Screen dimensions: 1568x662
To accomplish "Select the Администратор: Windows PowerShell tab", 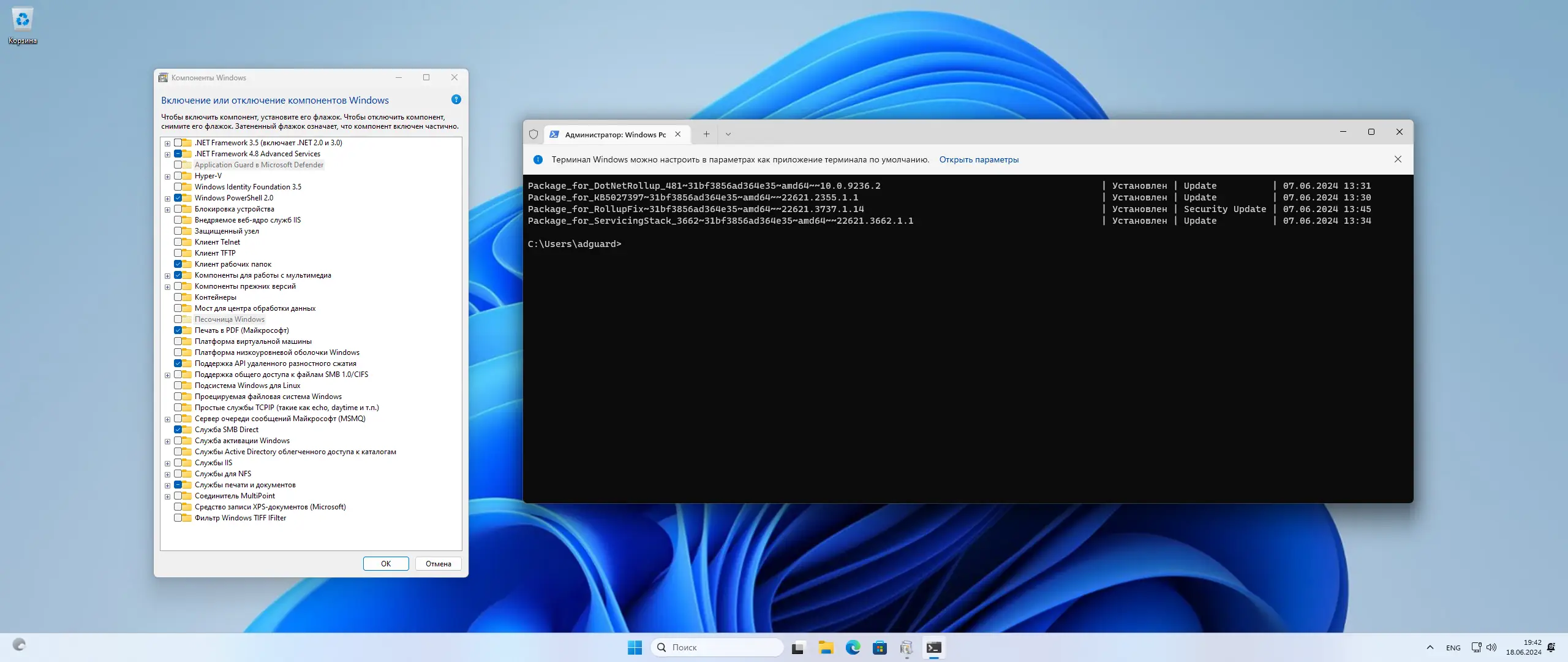I will click(614, 134).
